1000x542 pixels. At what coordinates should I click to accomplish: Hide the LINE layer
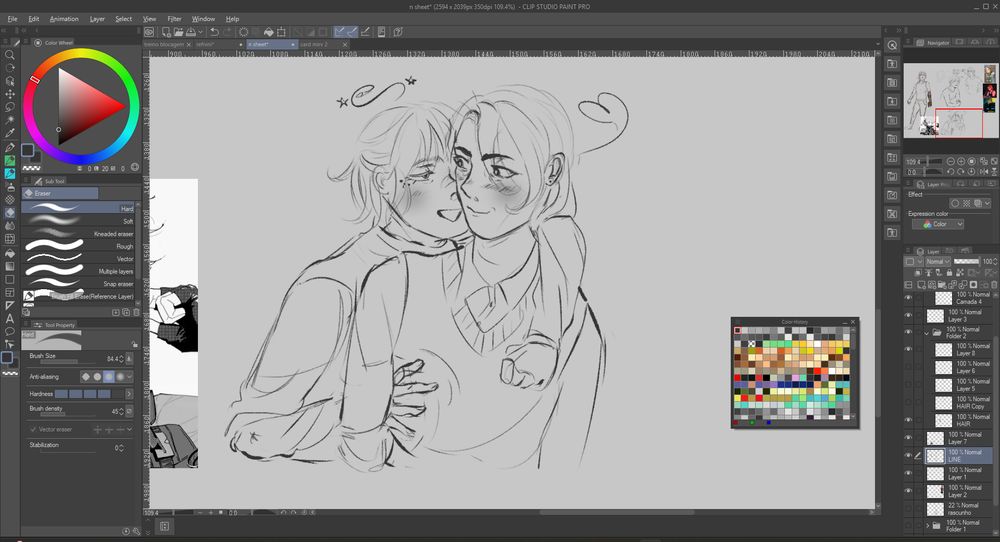click(x=908, y=455)
